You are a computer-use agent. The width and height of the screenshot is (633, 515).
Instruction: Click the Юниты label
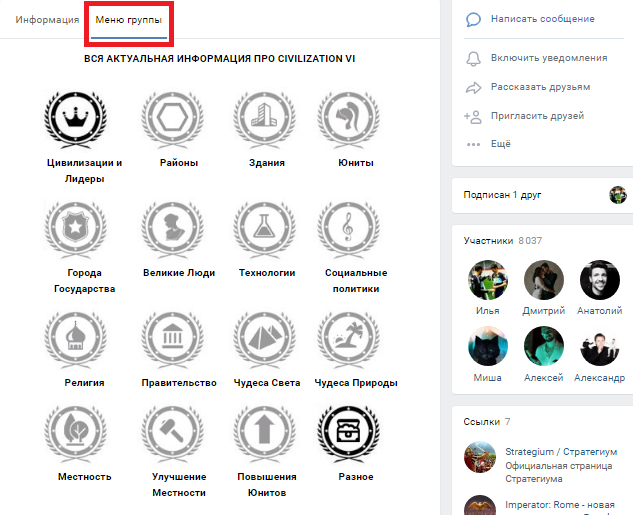point(356,163)
